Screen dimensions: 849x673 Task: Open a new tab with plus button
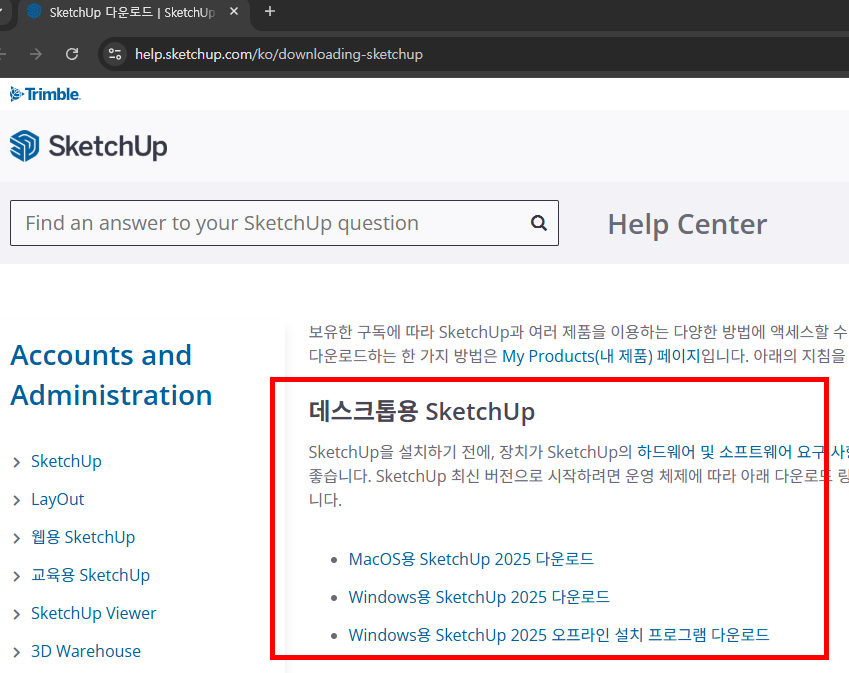(270, 11)
